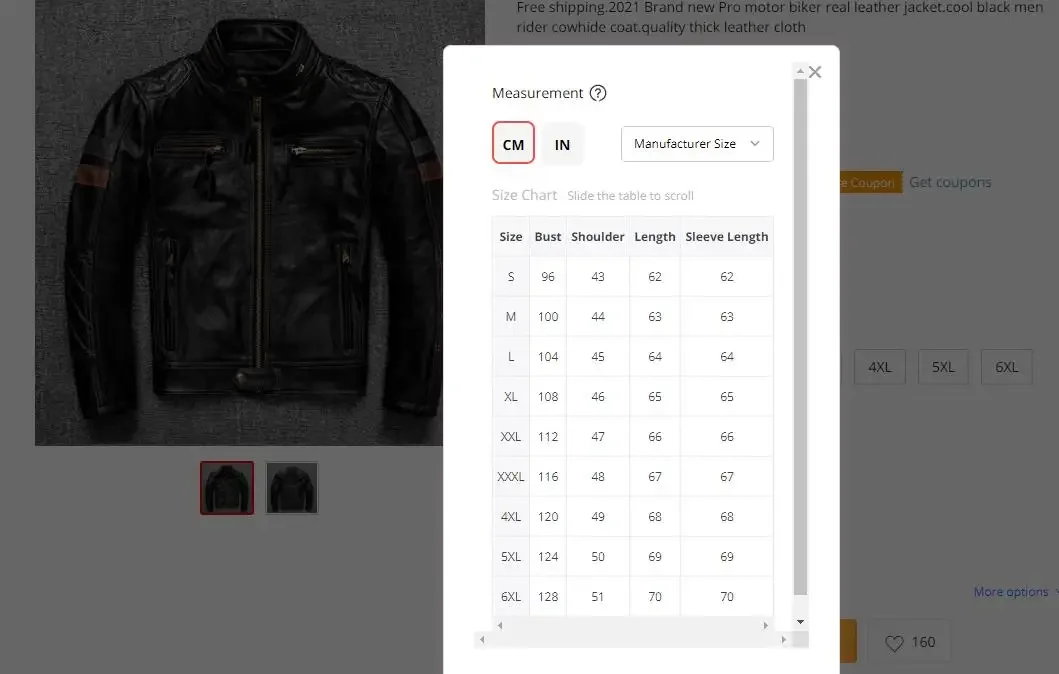Select the 5XL size option
The image size is (1059, 674).
pyautogui.click(x=943, y=367)
